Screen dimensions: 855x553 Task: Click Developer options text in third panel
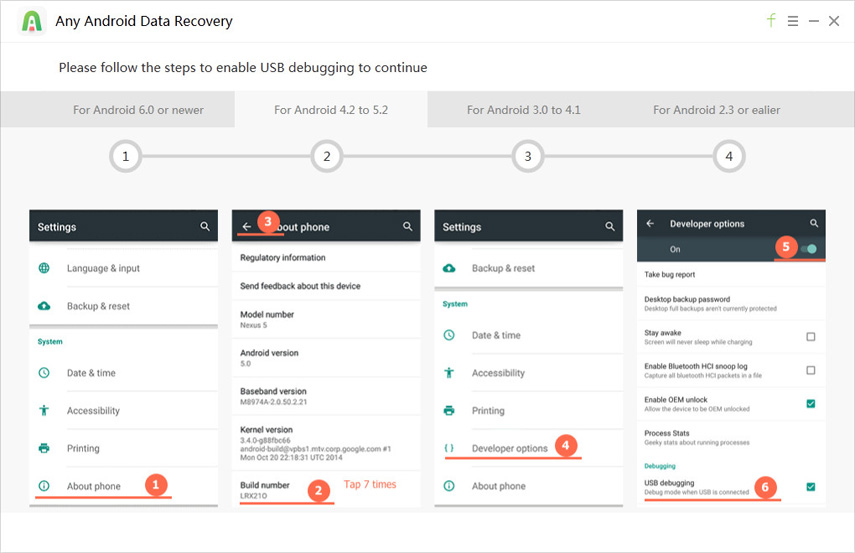coord(510,448)
